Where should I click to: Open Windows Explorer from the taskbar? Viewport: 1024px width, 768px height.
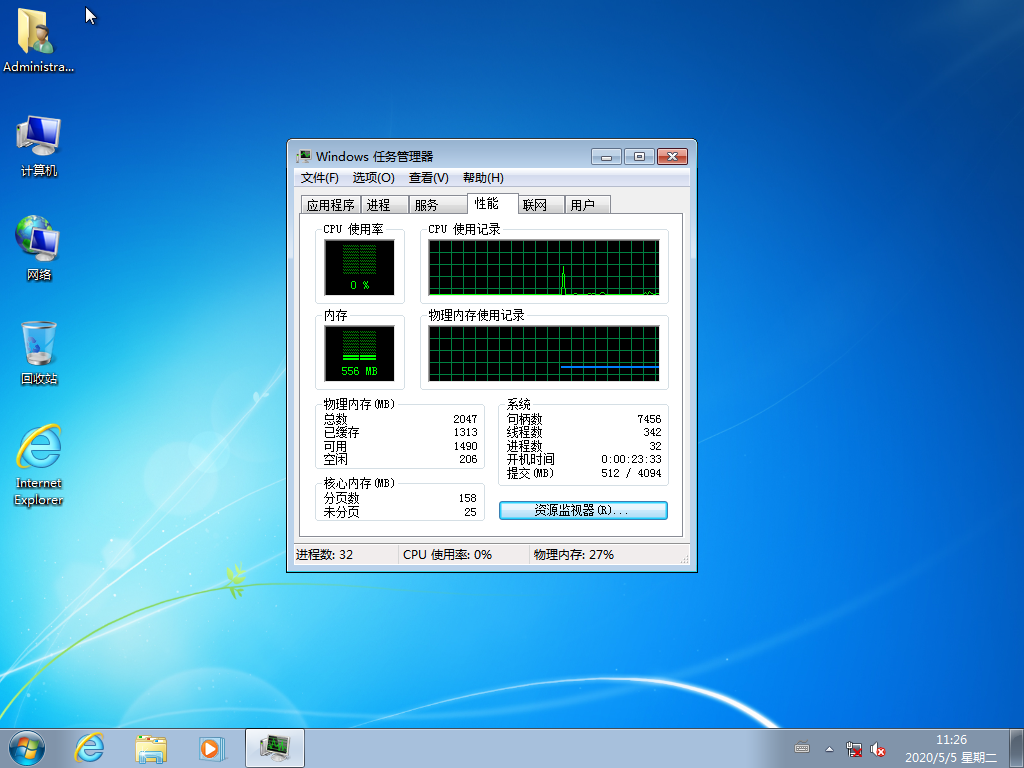coord(151,748)
